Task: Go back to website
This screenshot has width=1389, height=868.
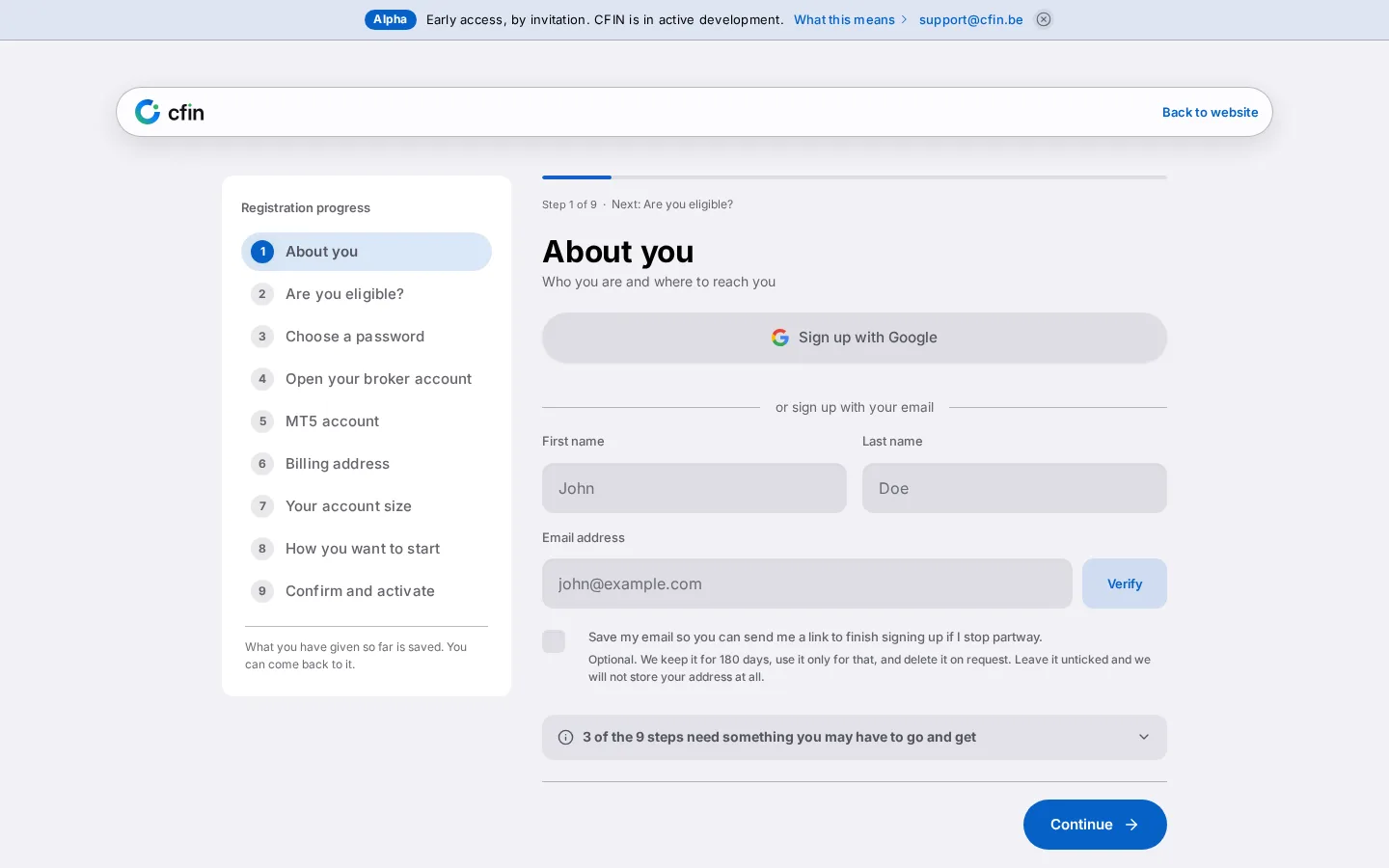Action: (x=1210, y=112)
